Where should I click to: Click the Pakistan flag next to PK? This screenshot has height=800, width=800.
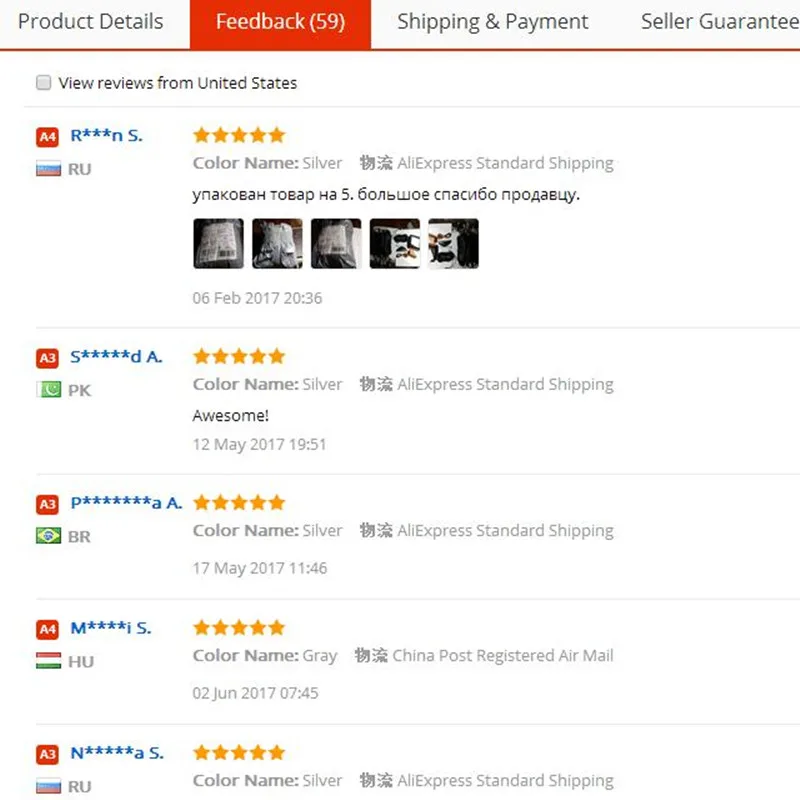48,390
